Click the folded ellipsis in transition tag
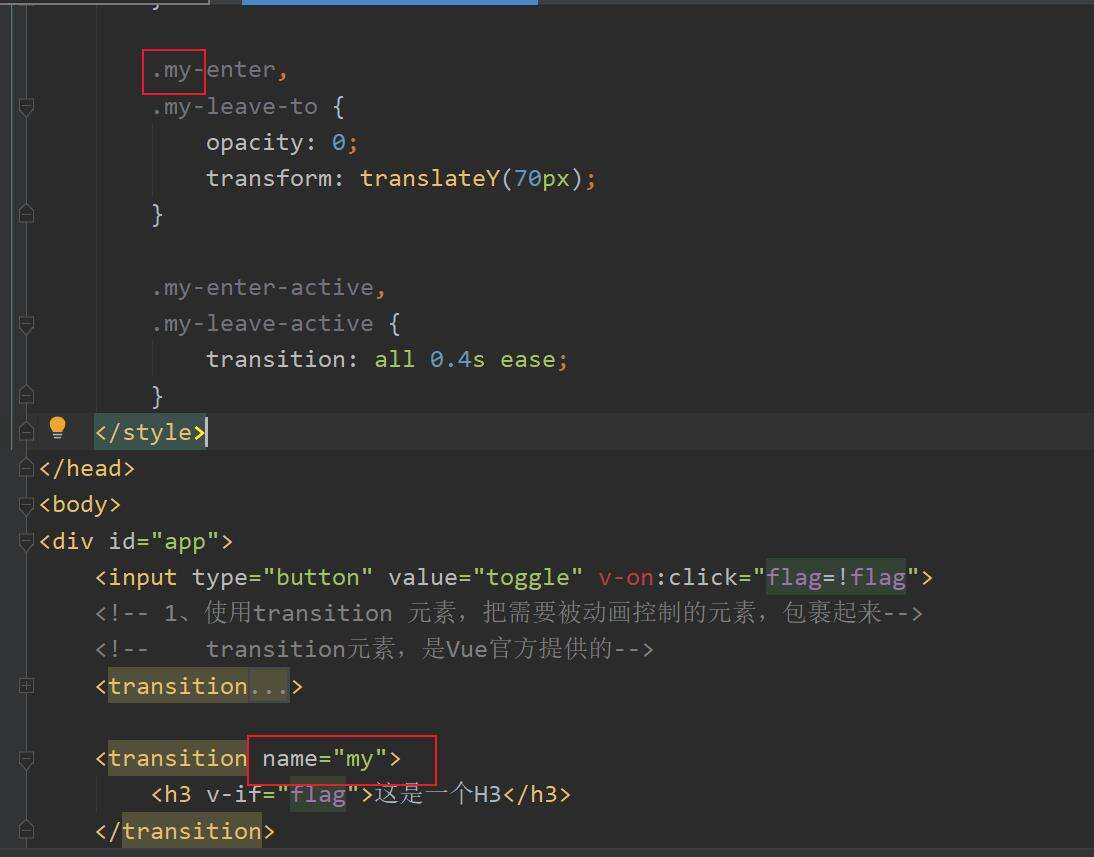The image size is (1094, 857). 268,687
